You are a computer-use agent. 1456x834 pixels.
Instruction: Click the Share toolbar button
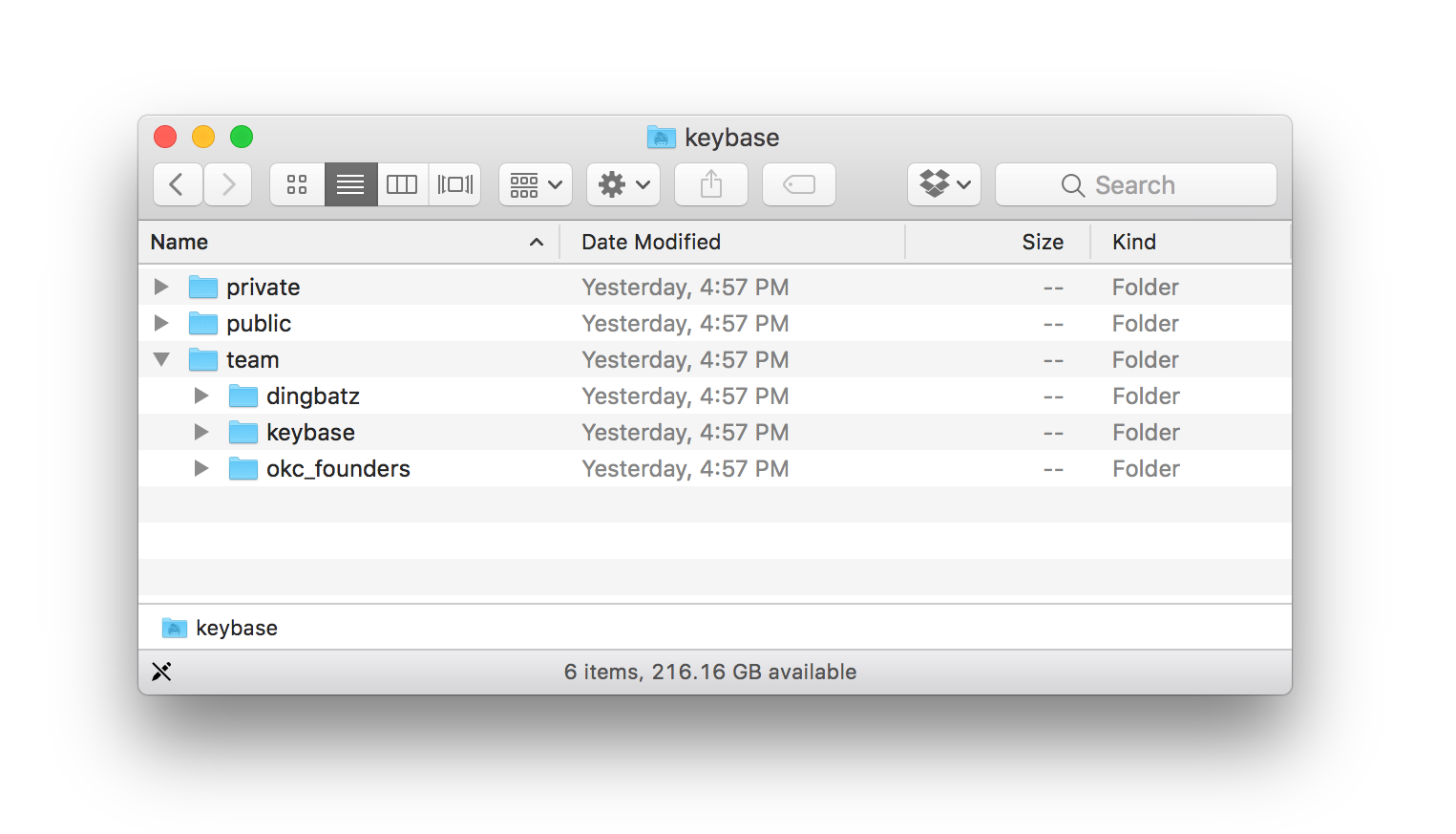pos(711,184)
